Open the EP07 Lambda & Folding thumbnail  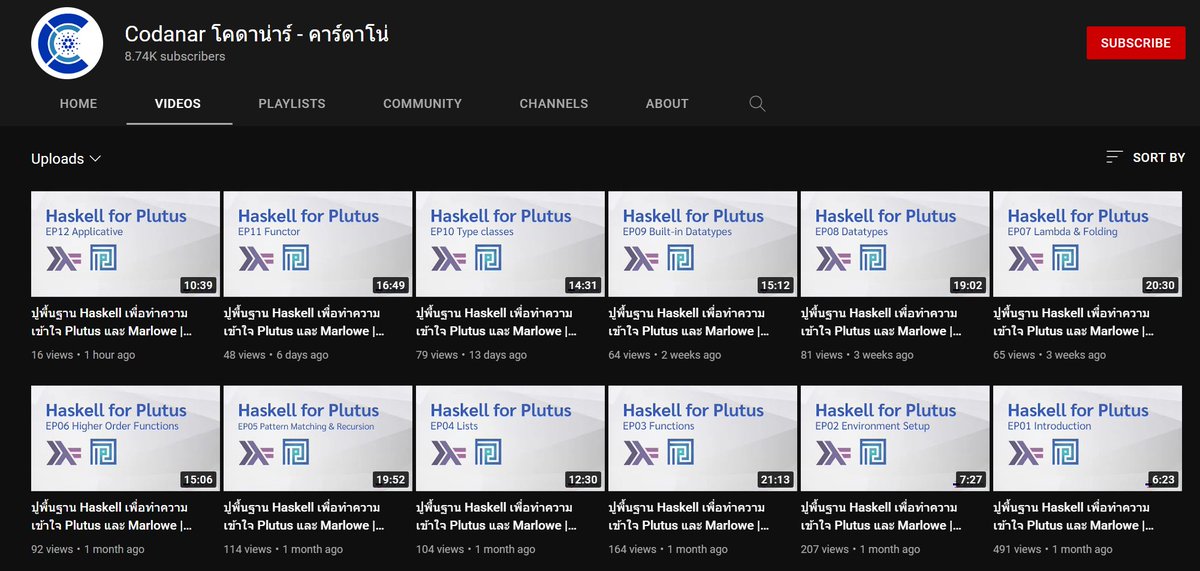[1087, 244]
